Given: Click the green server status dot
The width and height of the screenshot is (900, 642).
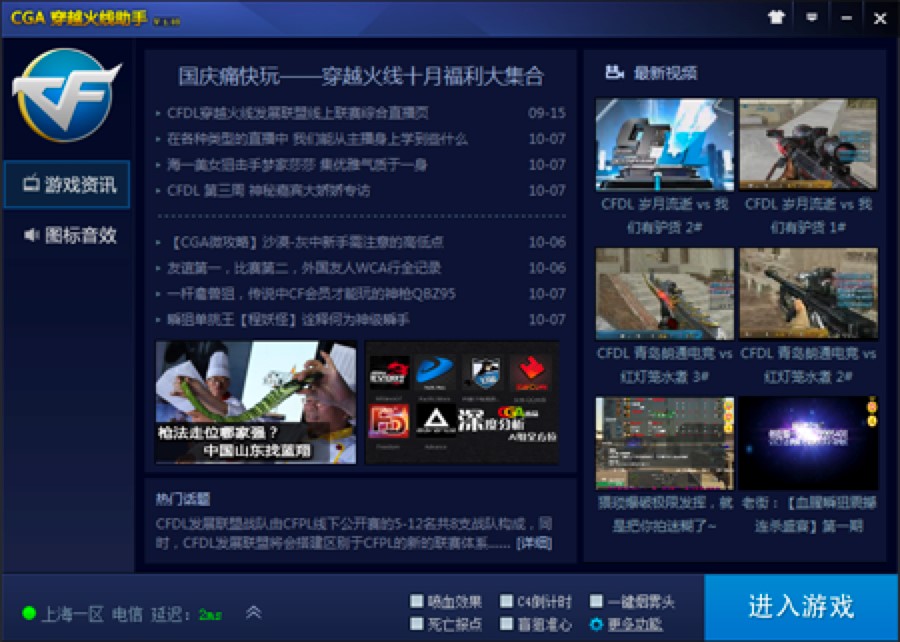Looking at the screenshot, I should [29, 613].
